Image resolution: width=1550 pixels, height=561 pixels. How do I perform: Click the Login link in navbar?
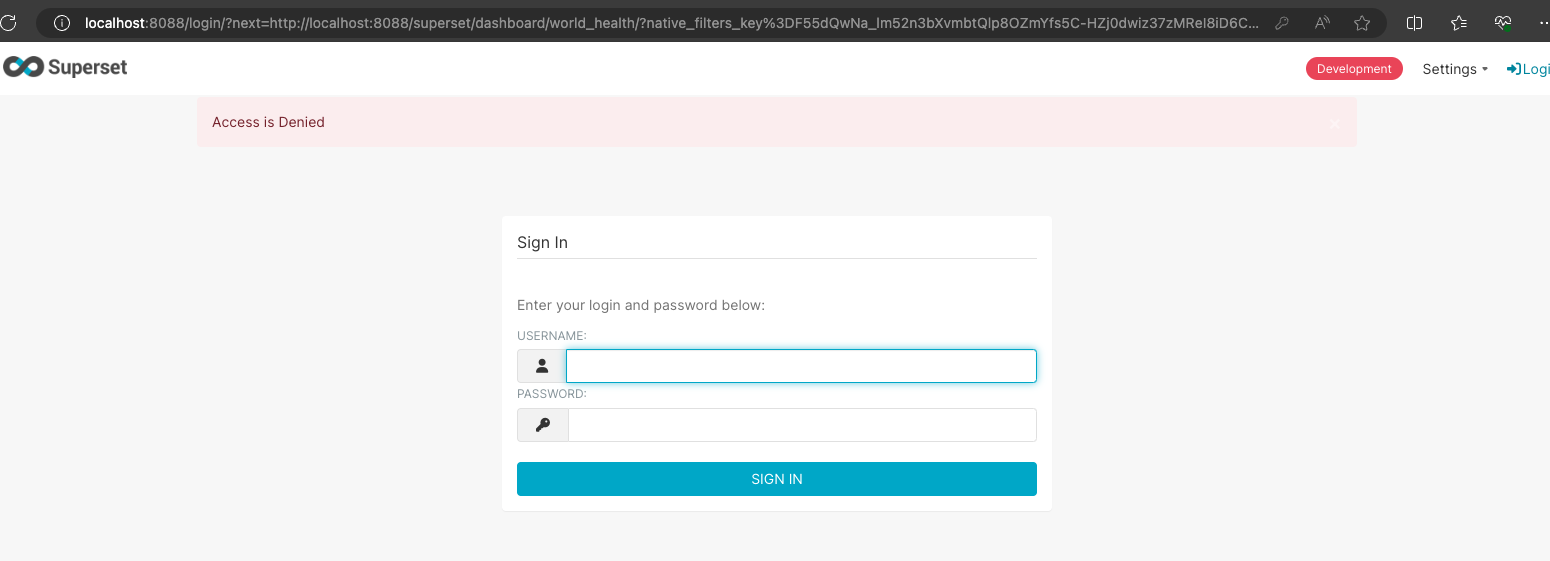(x=1530, y=69)
